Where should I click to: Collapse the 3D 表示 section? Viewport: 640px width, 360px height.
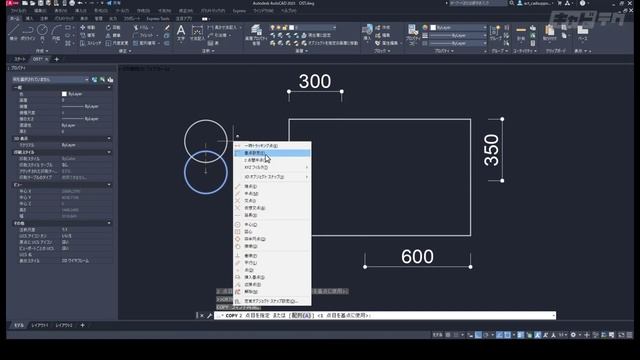[109, 139]
